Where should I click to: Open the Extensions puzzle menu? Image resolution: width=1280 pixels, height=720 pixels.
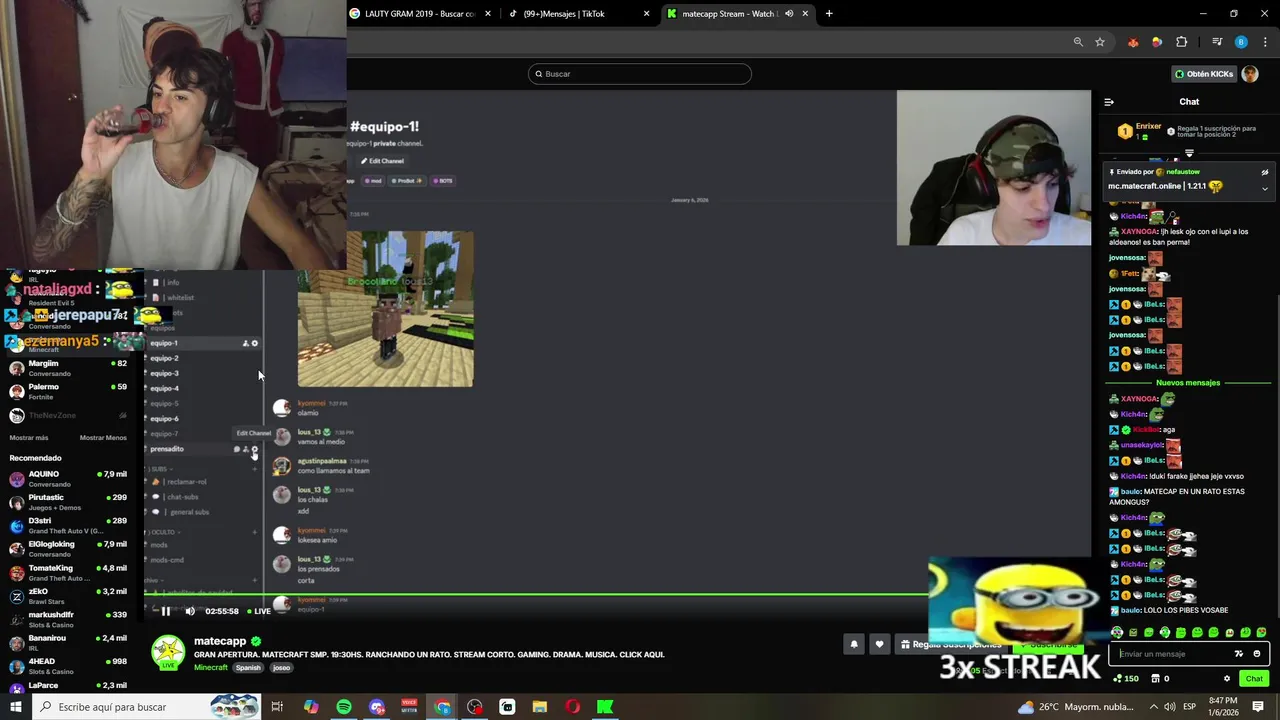tap(1182, 42)
